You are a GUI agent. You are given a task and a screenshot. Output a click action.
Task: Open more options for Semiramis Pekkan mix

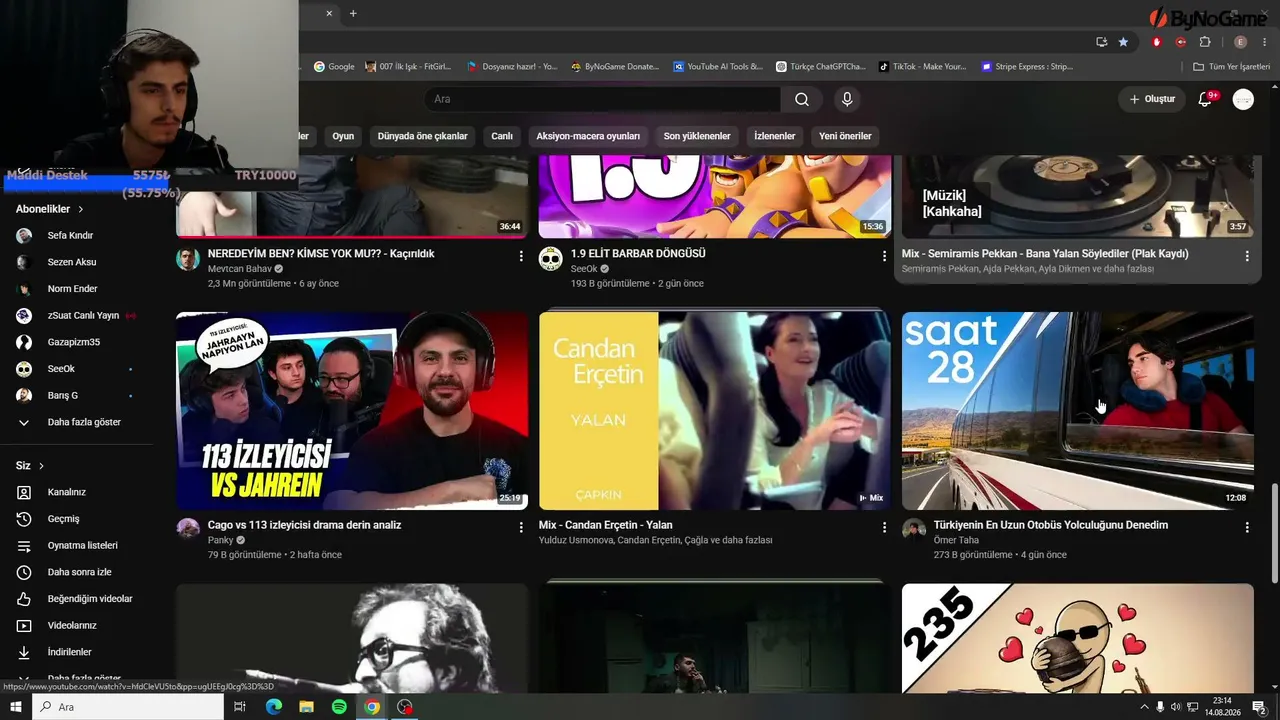coord(1247,256)
